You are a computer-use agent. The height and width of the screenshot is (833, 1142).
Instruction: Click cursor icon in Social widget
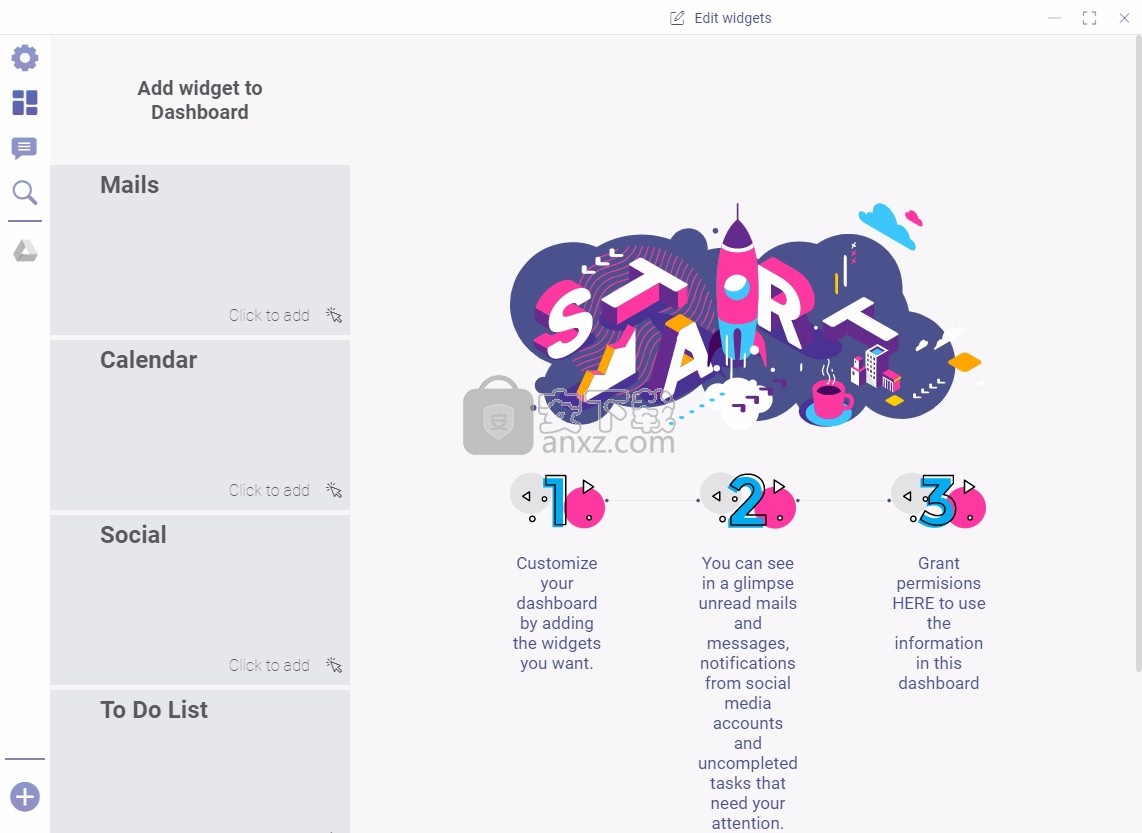334,665
